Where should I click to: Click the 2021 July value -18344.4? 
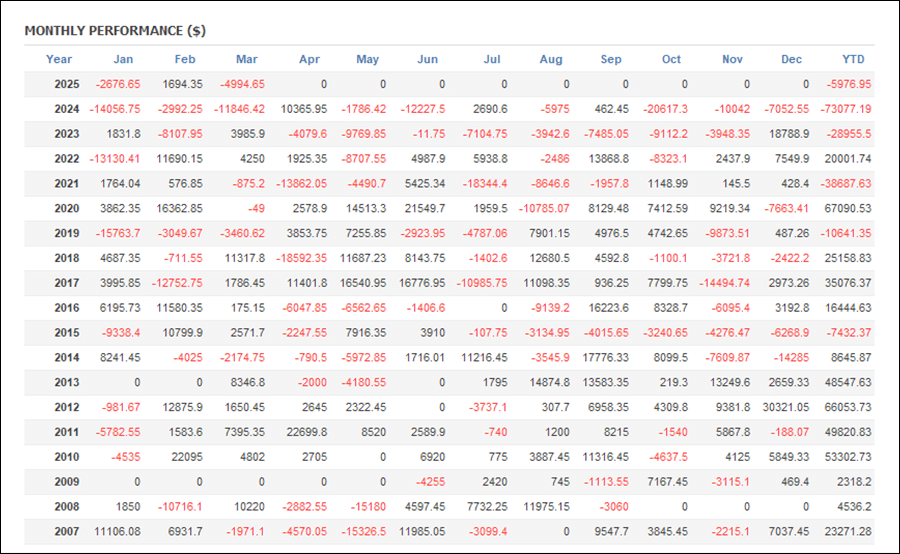[x=485, y=184]
